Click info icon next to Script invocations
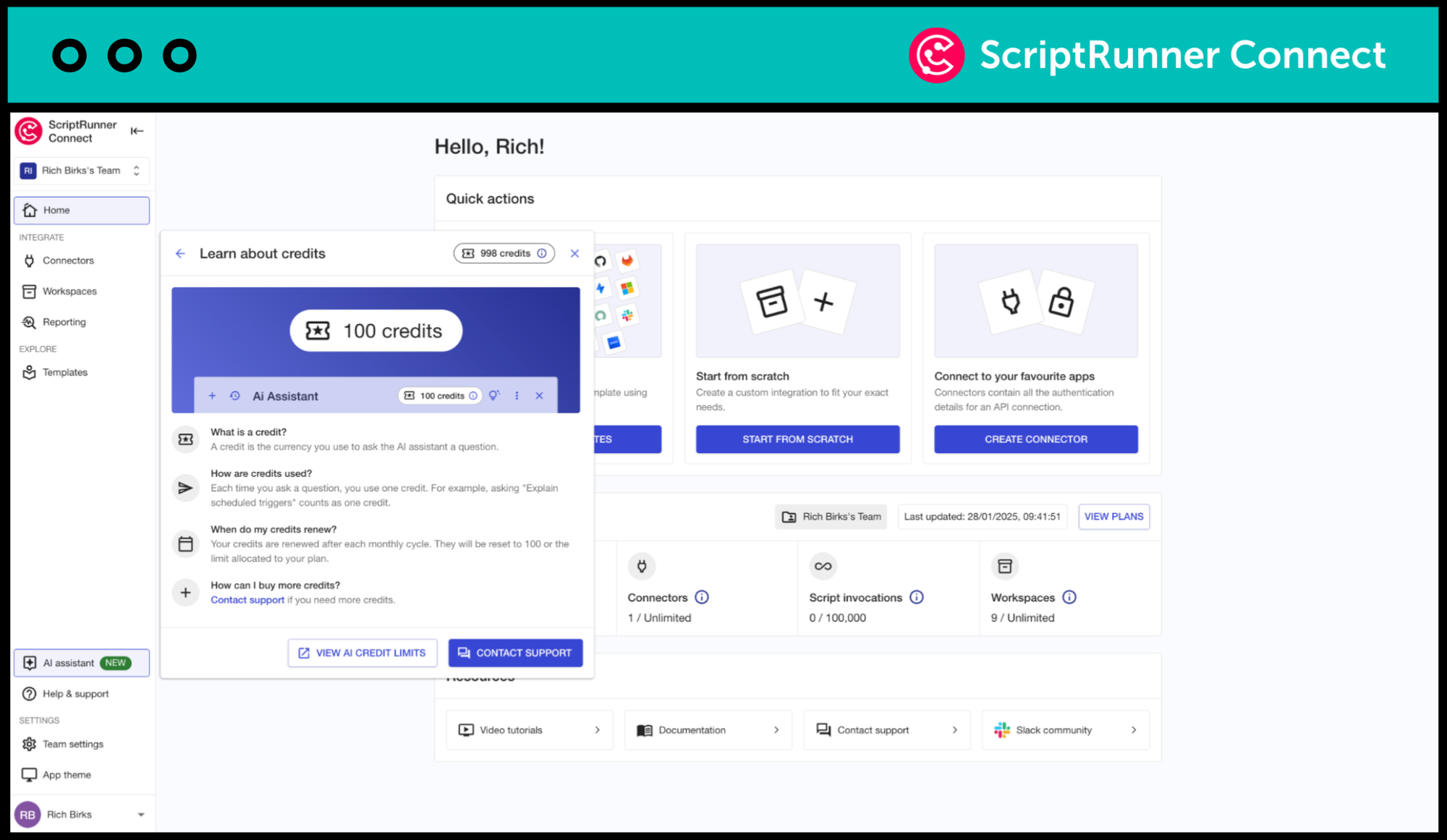This screenshot has width=1447, height=840. click(917, 597)
